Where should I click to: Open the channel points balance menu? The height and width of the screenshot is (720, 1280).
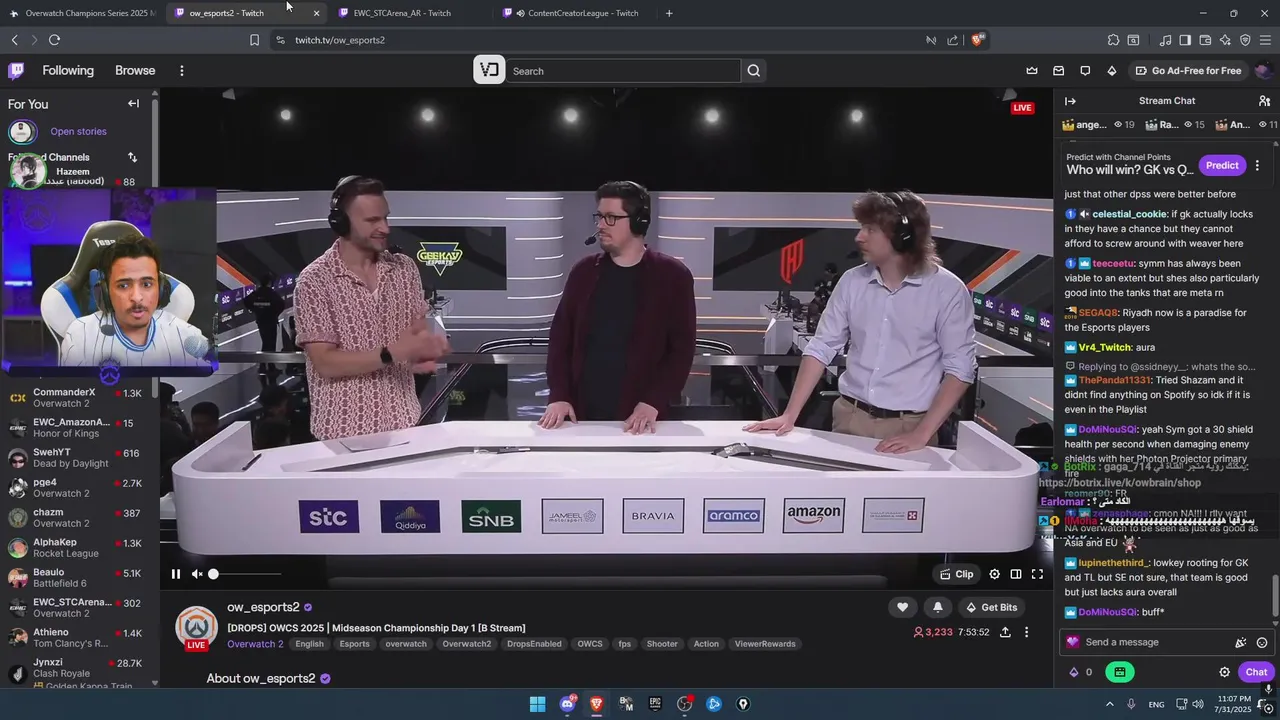pos(1080,672)
